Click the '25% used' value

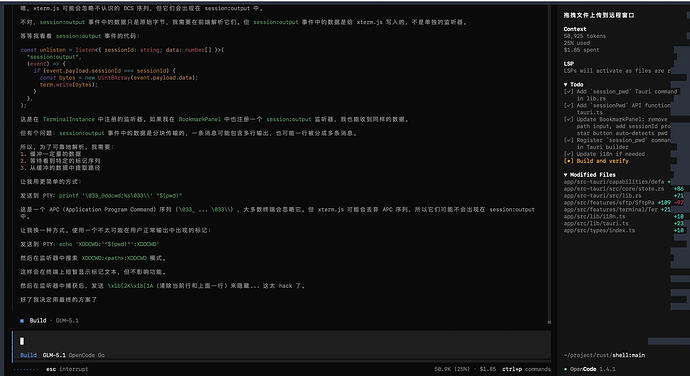[x=576, y=43]
